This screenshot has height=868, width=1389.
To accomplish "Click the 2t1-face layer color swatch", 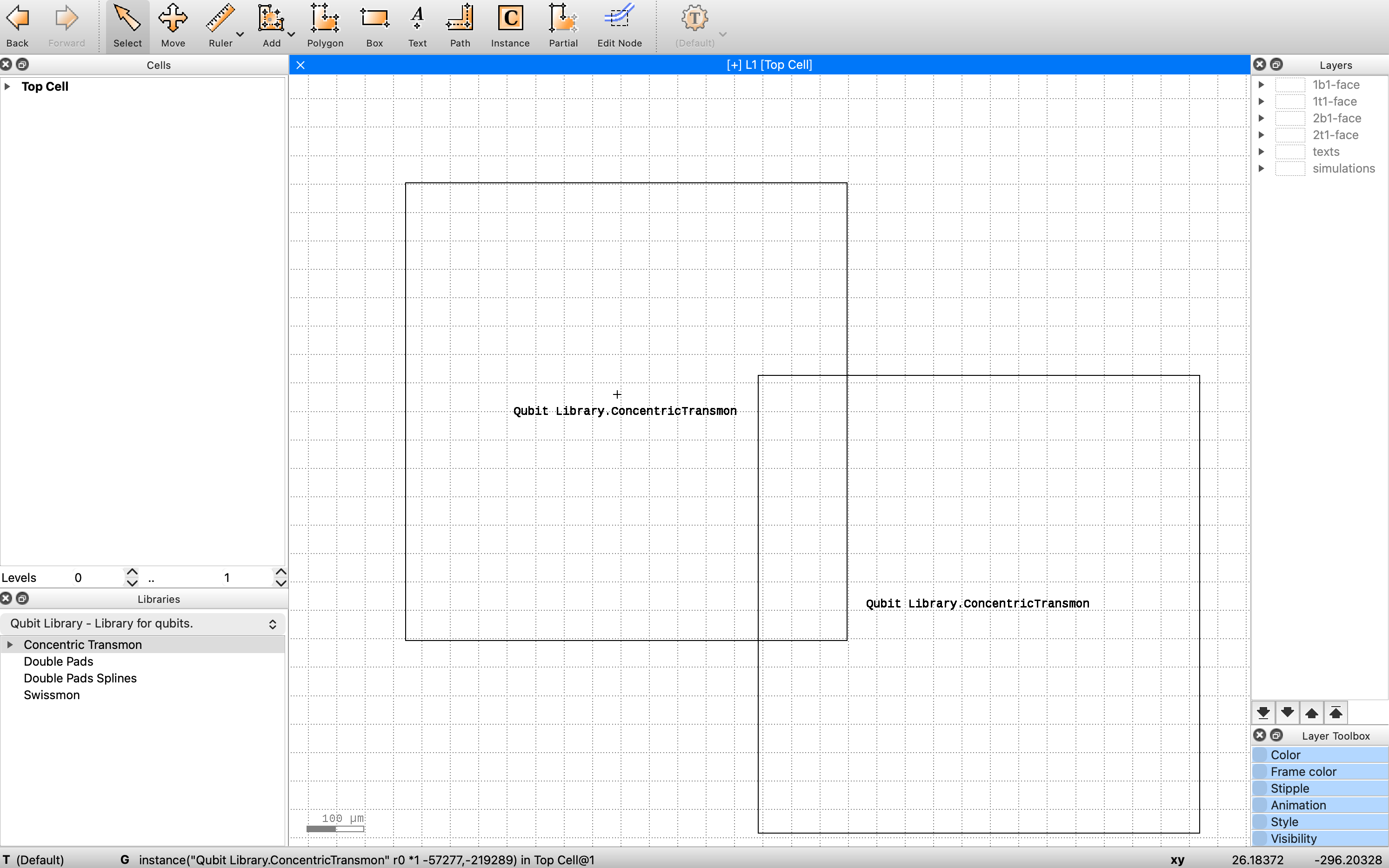I will pyautogui.click(x=1290, y=135).
